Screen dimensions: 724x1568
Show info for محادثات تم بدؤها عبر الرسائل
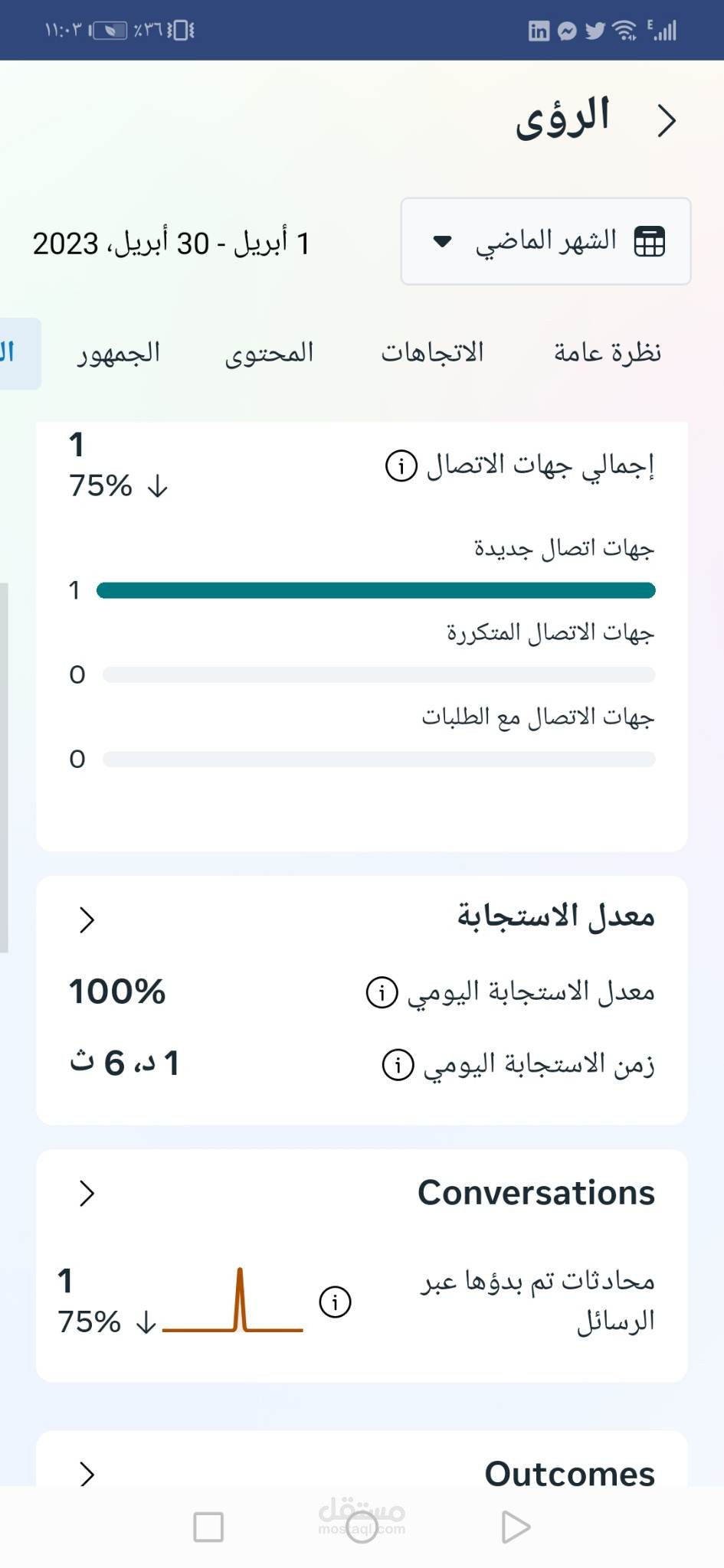[x=335, y=1302]
